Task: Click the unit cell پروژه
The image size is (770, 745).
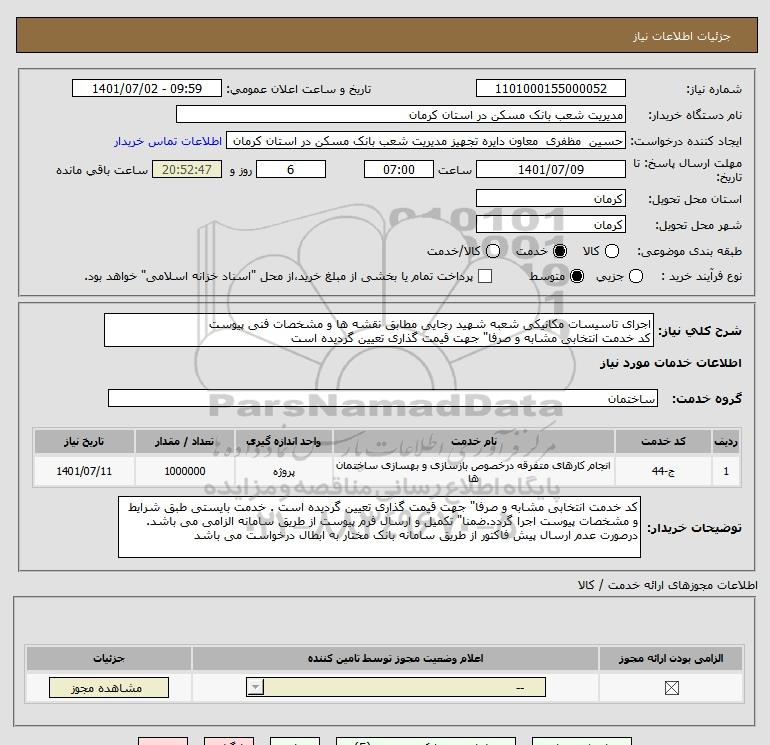Action: click(284, 471)
